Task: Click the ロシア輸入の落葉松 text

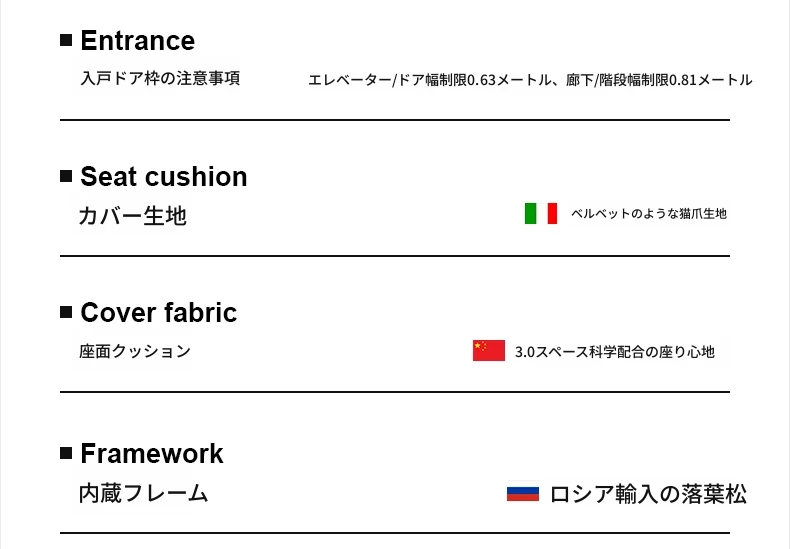Action: [x=648, y=494]
